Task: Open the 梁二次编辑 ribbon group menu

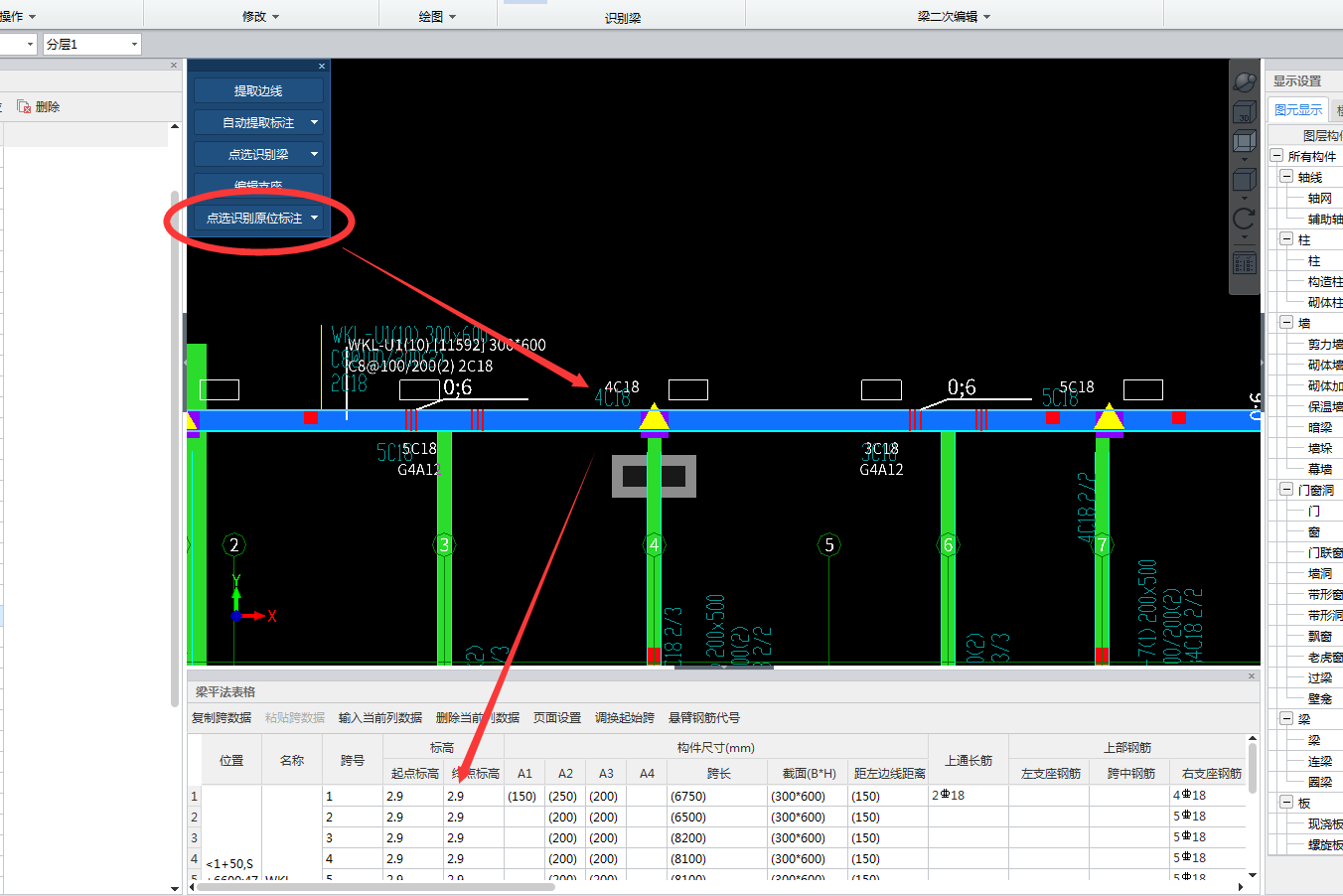Action: pyautogui.click(x=954, y=16)
